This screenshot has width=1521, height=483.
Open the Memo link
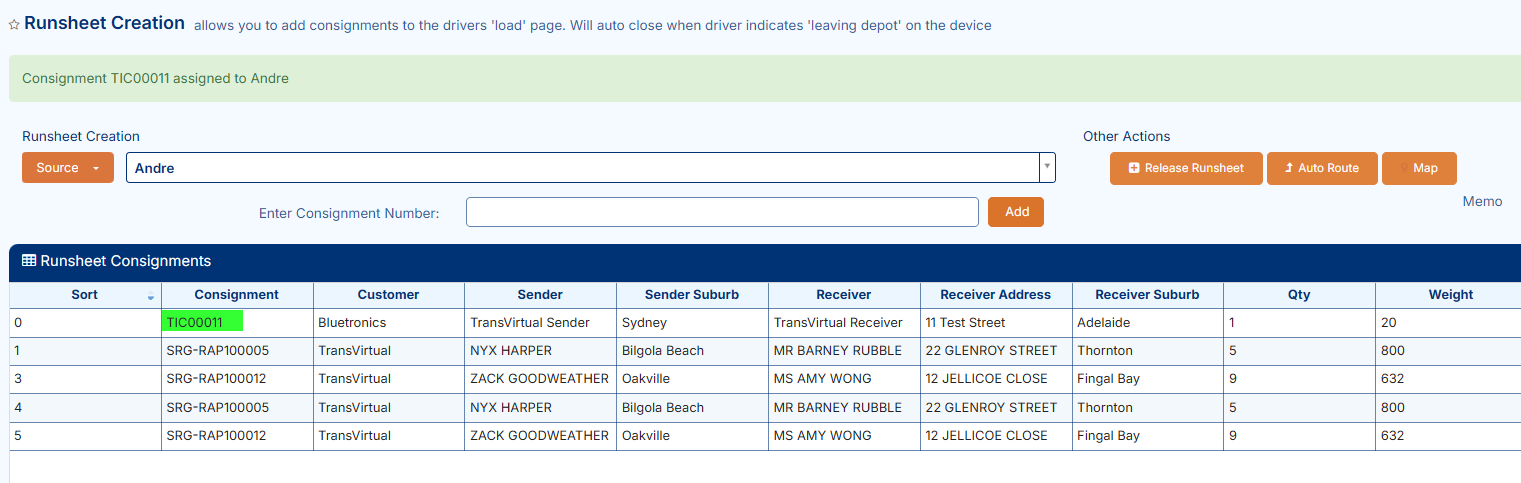pos(1482,201)
